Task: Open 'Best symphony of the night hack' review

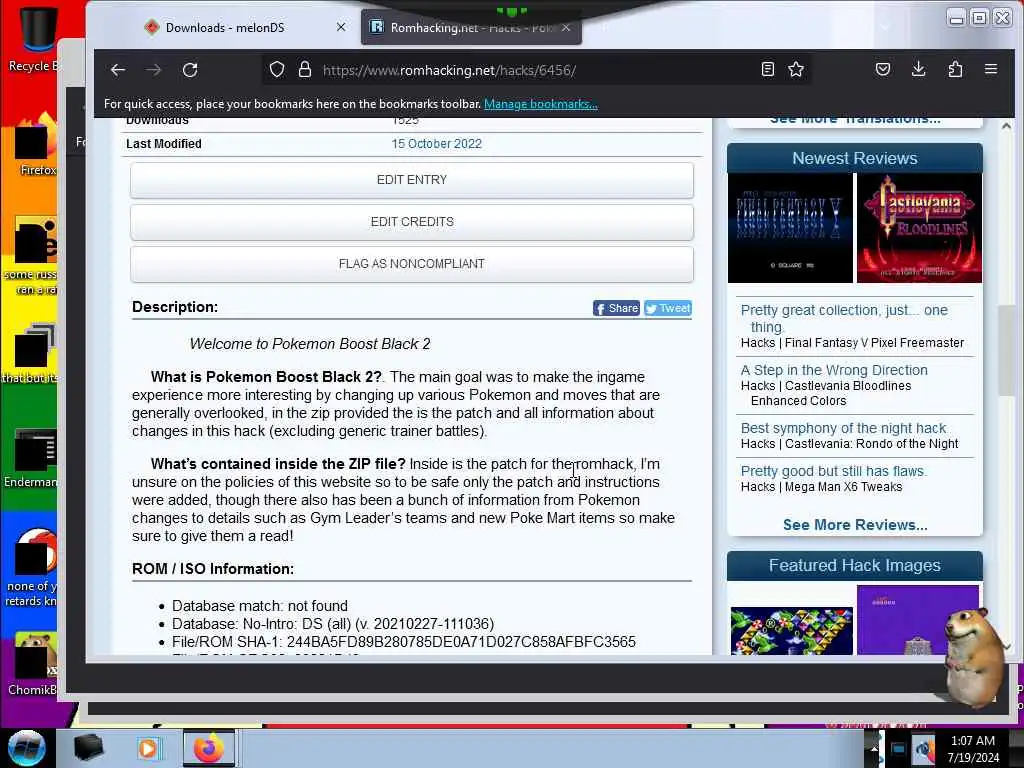Action: pos(843,428)
